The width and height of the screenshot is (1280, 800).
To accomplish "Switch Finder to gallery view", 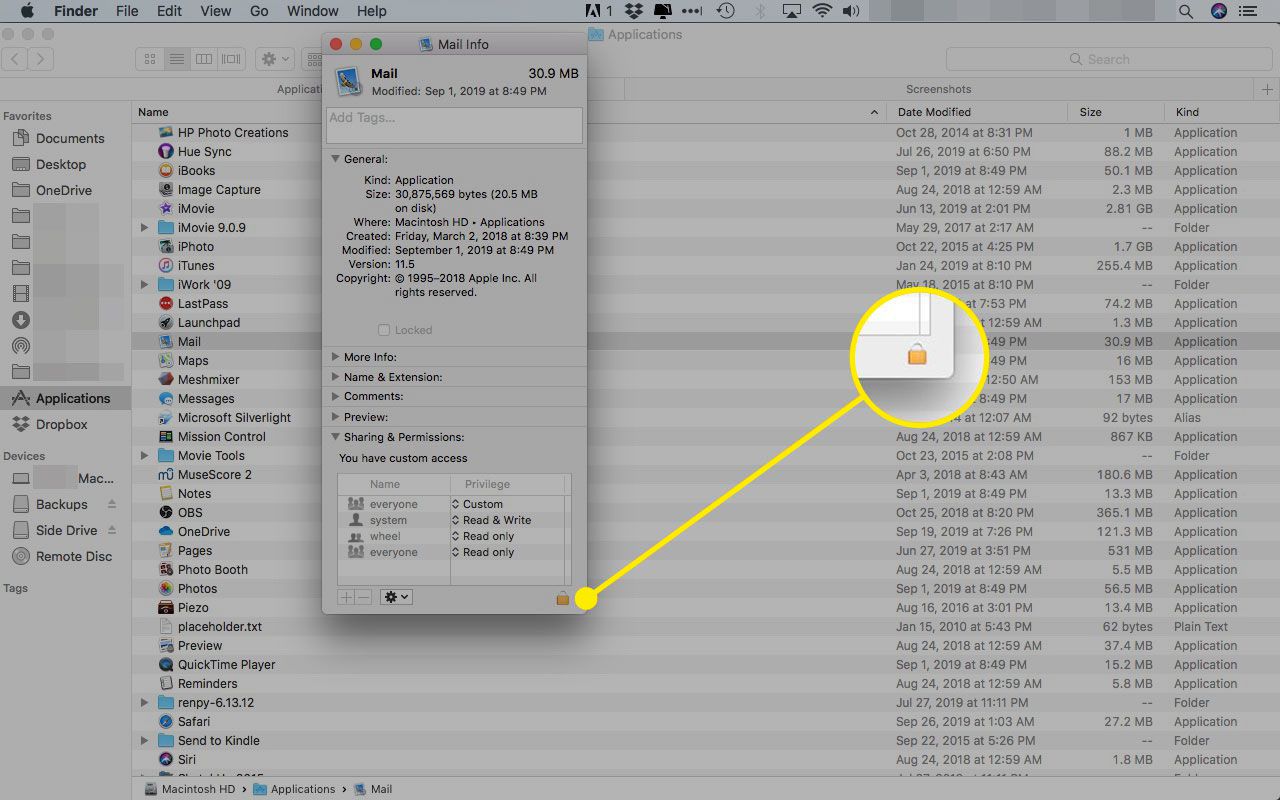I will pyautogui.click(x=232, y=59).
